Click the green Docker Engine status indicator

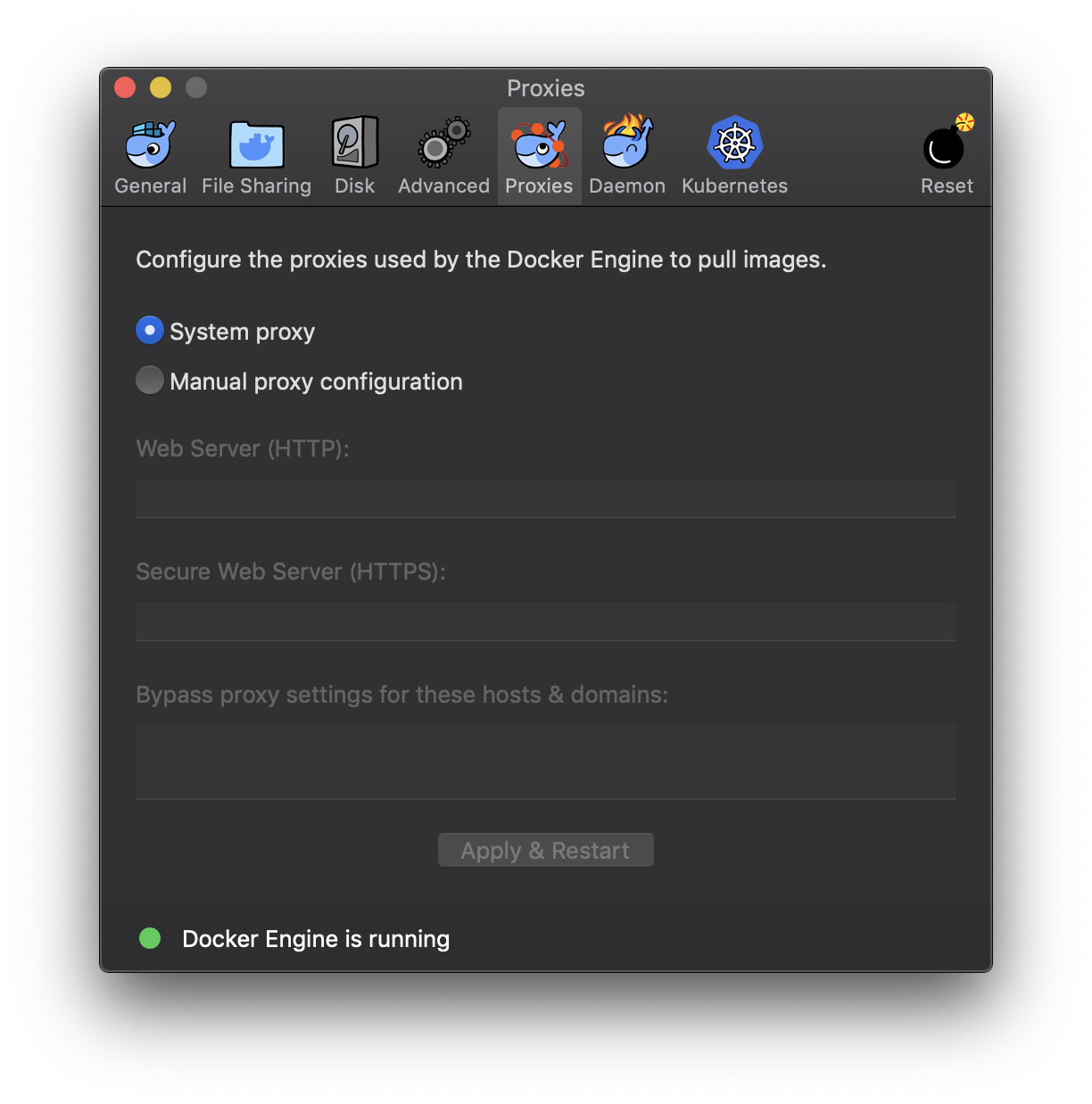150,938
